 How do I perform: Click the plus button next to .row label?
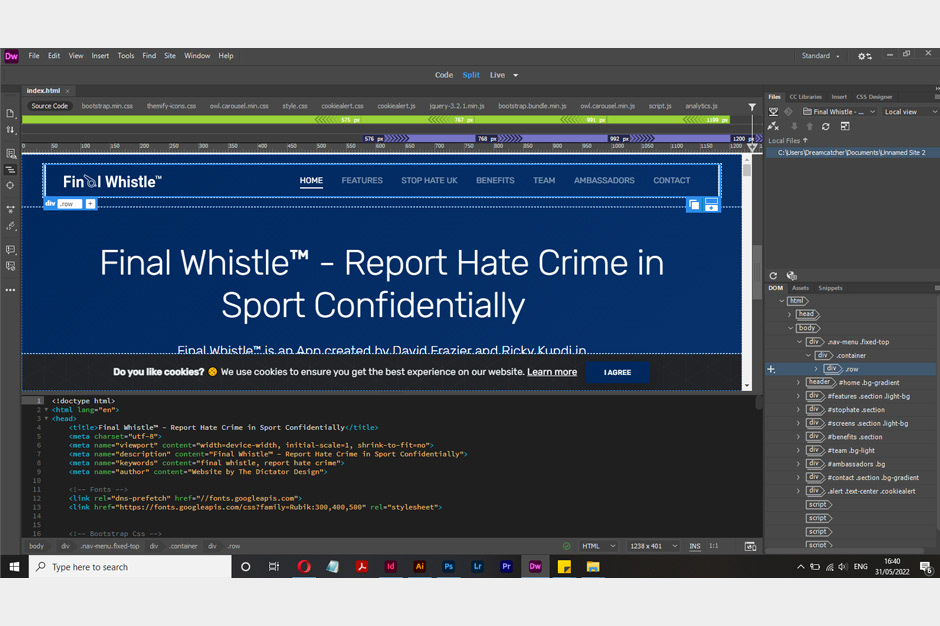pyautogui.click(x=90, y=204)
